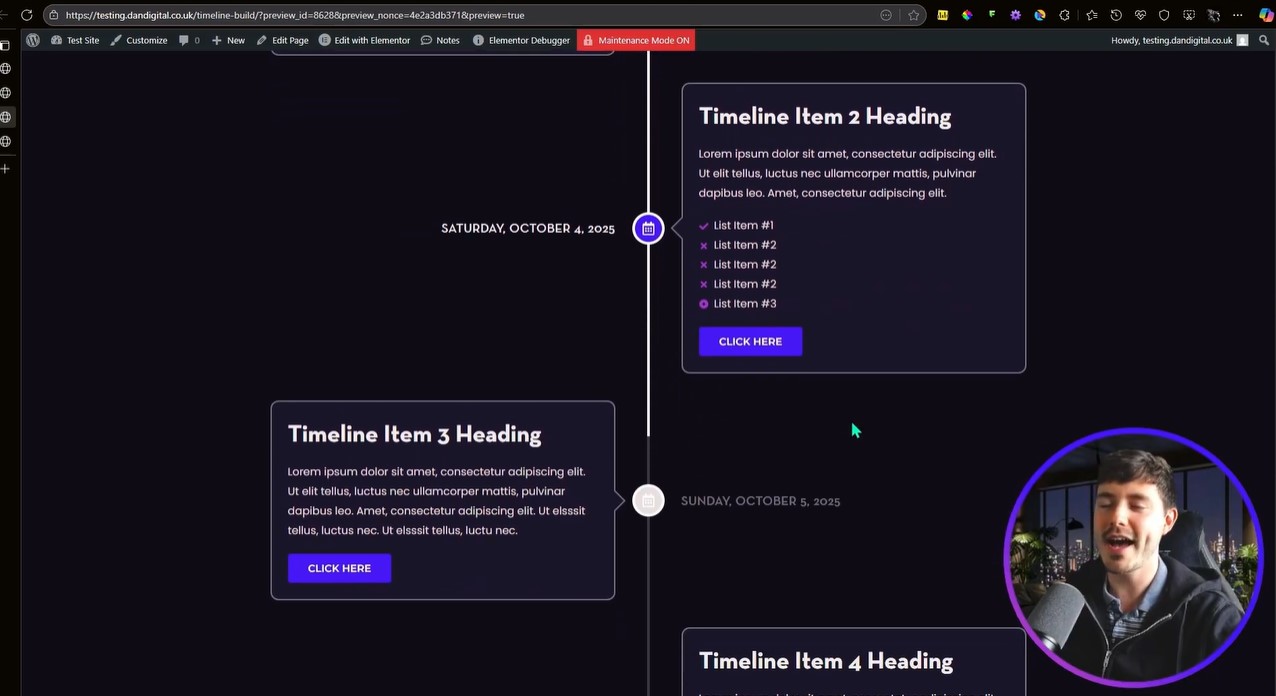Open the Copilot icon in browser toolbar
The width and height of the screenshot is (1276, 696).
(1265, 15)
